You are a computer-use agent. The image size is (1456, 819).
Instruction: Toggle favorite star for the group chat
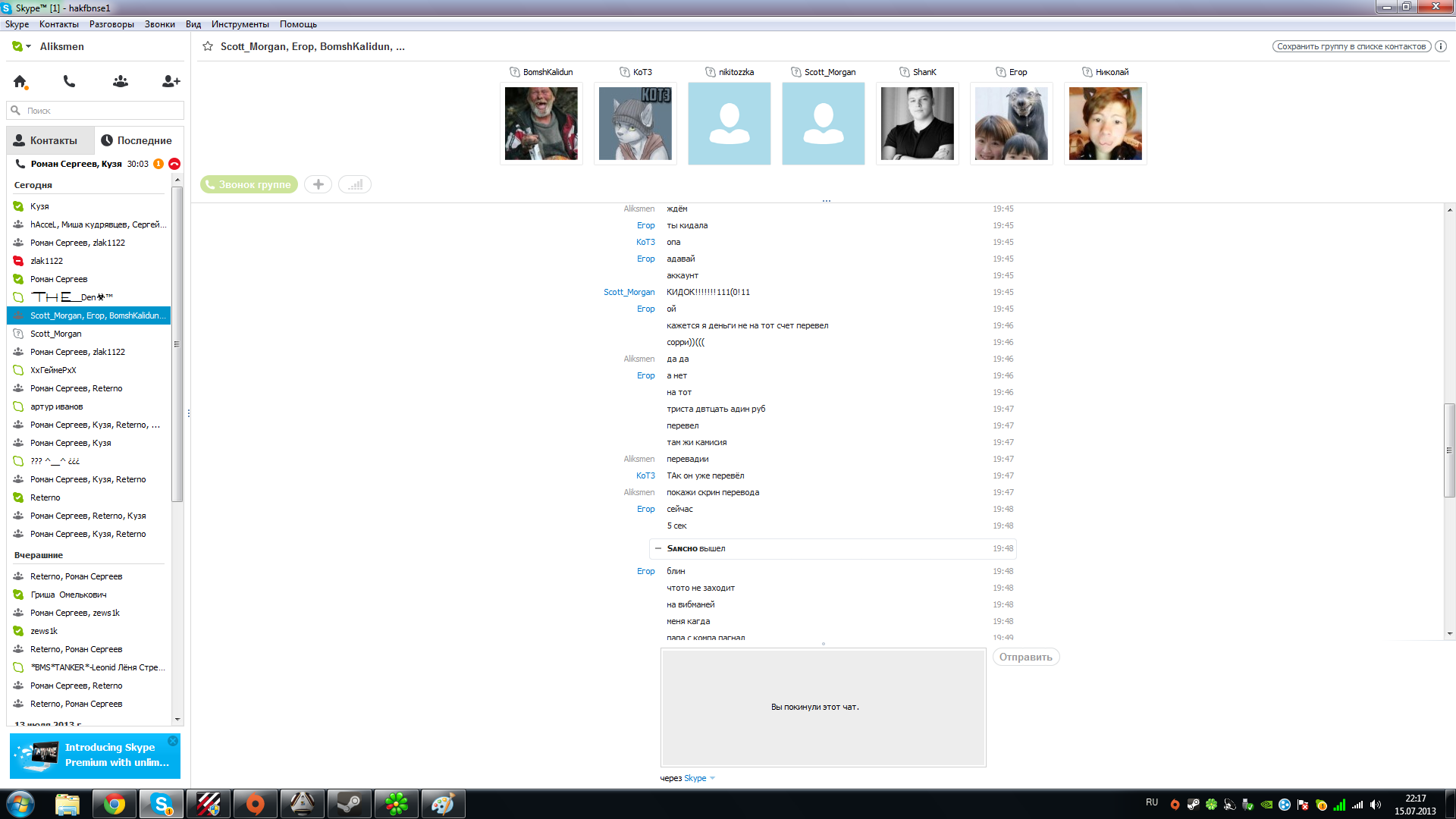[208, 46]
